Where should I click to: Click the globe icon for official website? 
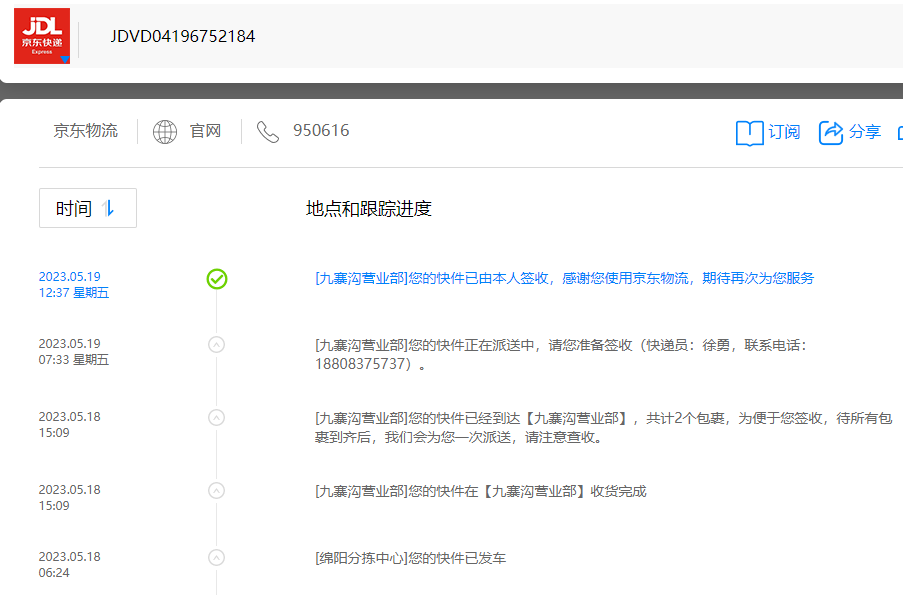coord(165,132)
